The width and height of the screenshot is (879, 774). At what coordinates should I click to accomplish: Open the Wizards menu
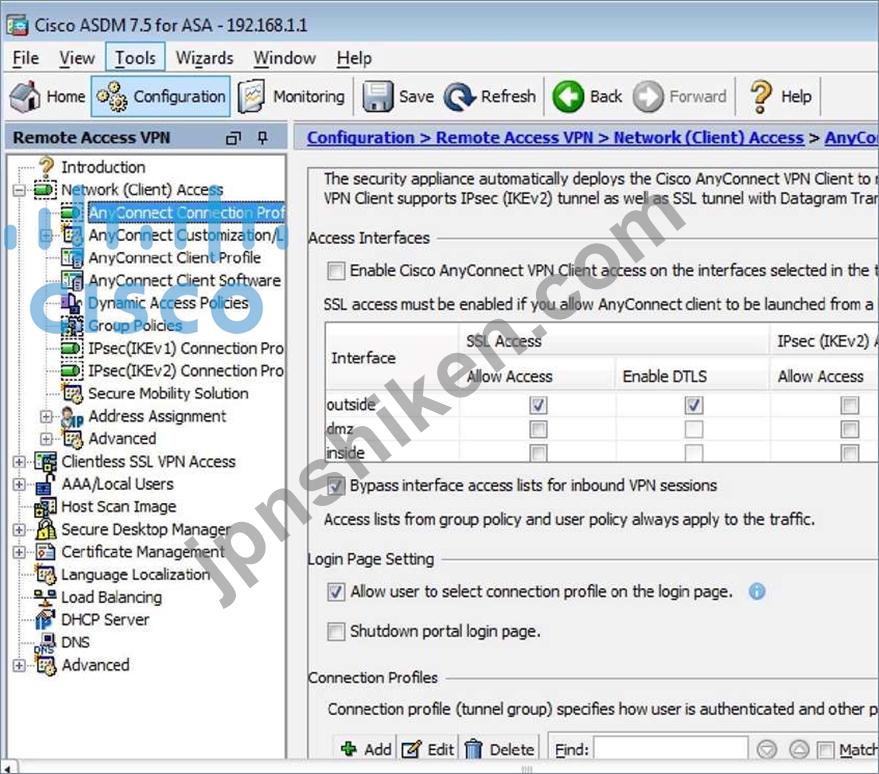pos(204,58)
